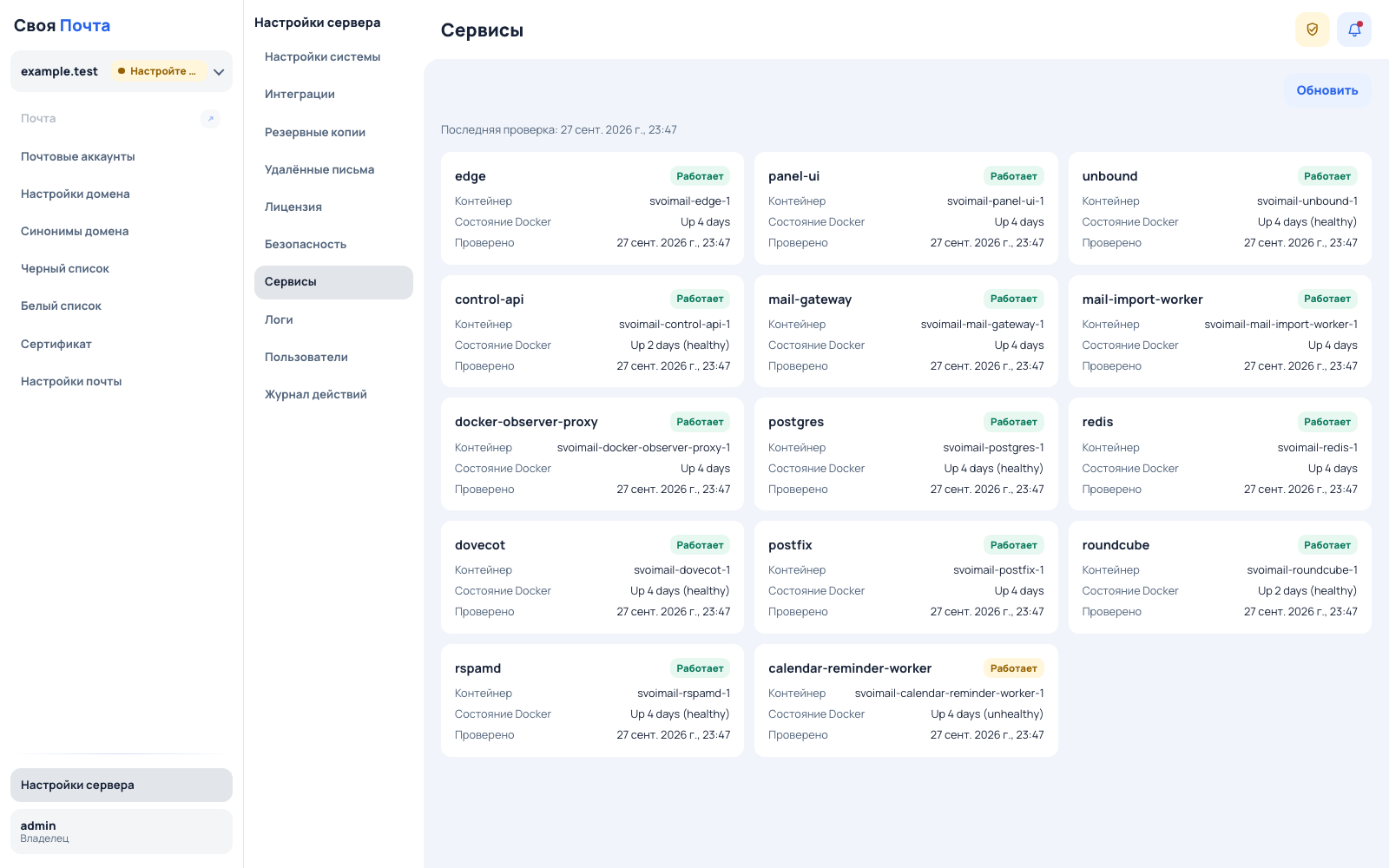Open webmail via the Почта arrow icon
1389x868 pixels.
pyautogui.click(x=210, y=119)
